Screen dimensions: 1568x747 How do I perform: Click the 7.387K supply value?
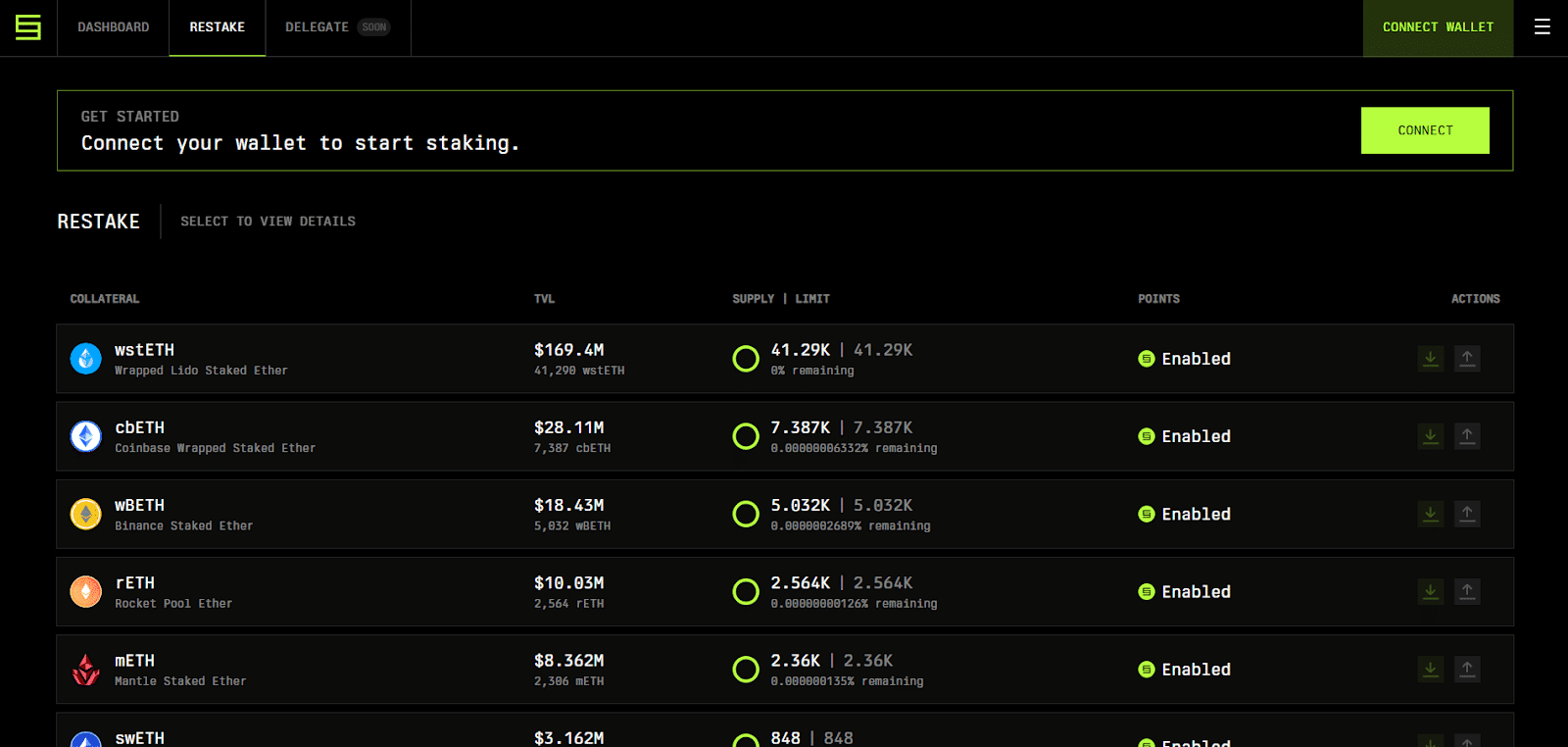[x=801, y=427]
